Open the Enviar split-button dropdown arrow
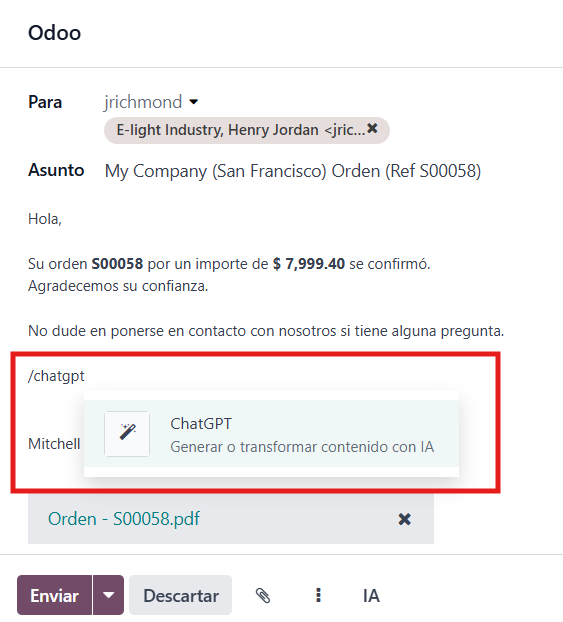Image resolution: width=563 pixels, height=622 pixels. click(108, 595)
